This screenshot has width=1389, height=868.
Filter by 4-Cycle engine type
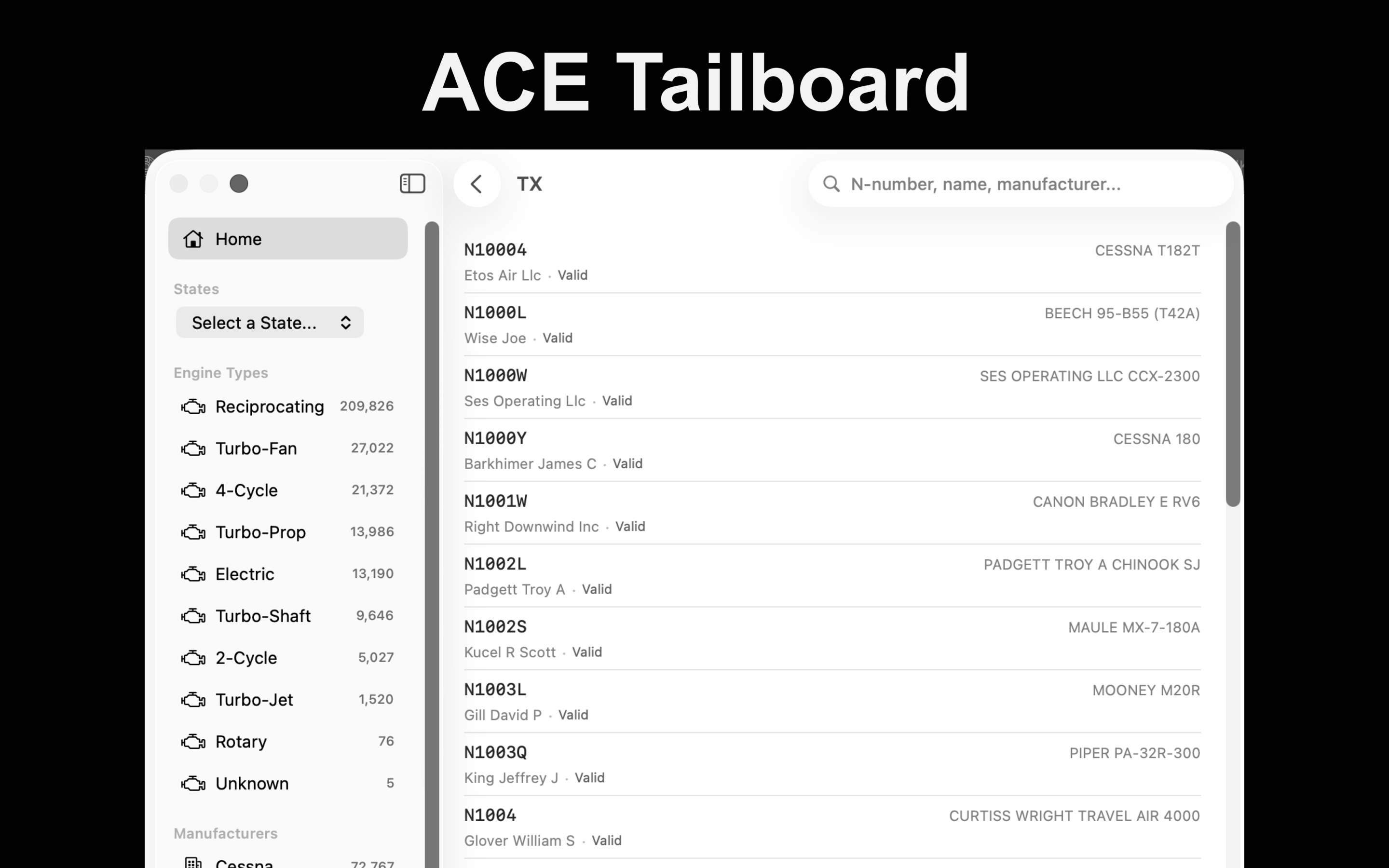(287, 491)
